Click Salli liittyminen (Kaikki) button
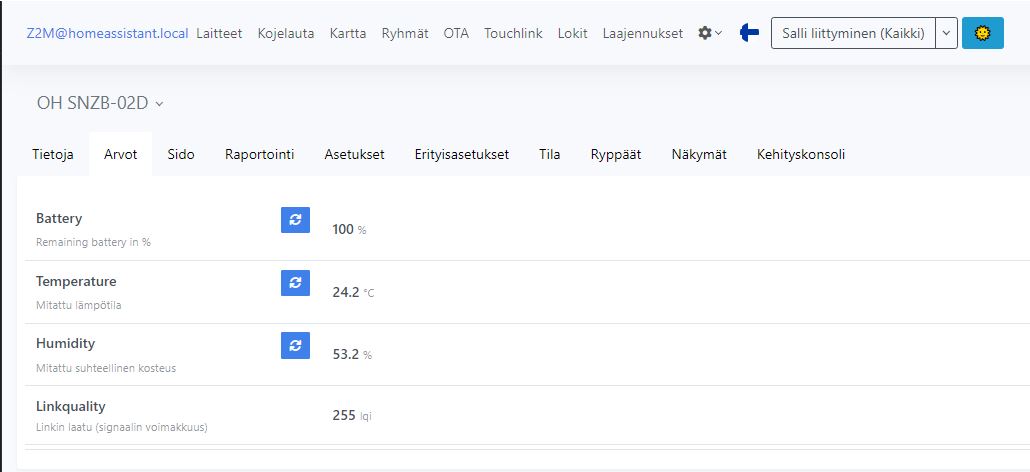Viewport: 1030px width, 472px height. pos(853,33)
